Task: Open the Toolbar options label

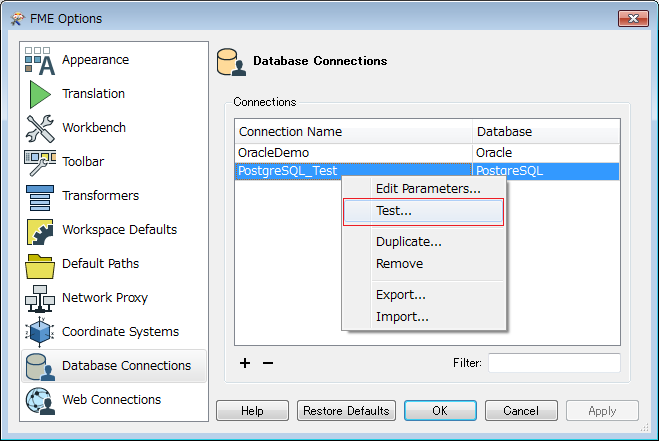Action: (x=83, y=161)
